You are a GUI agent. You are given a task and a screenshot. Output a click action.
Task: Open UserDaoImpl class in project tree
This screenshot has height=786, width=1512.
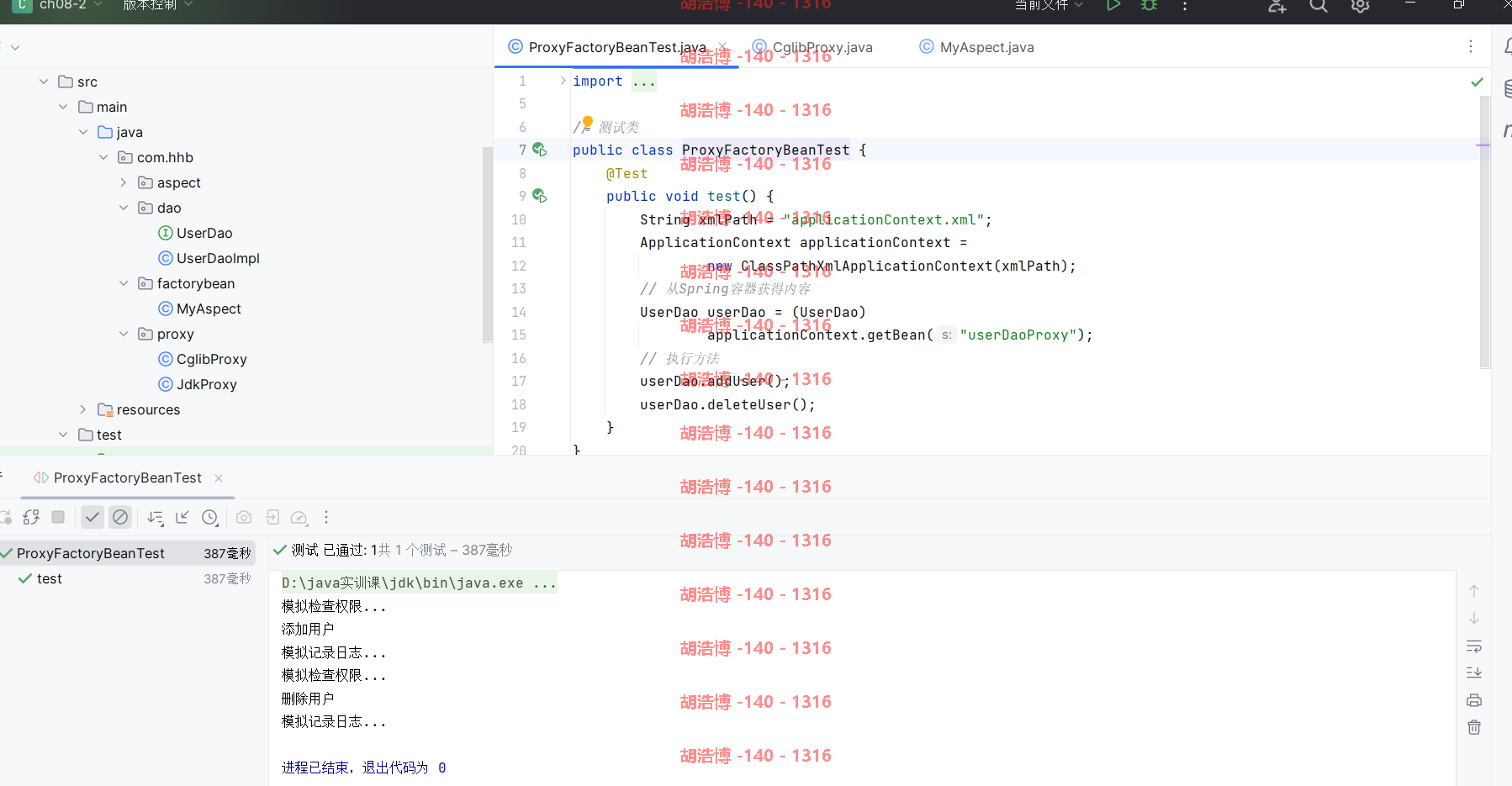[x=209, y=258]
